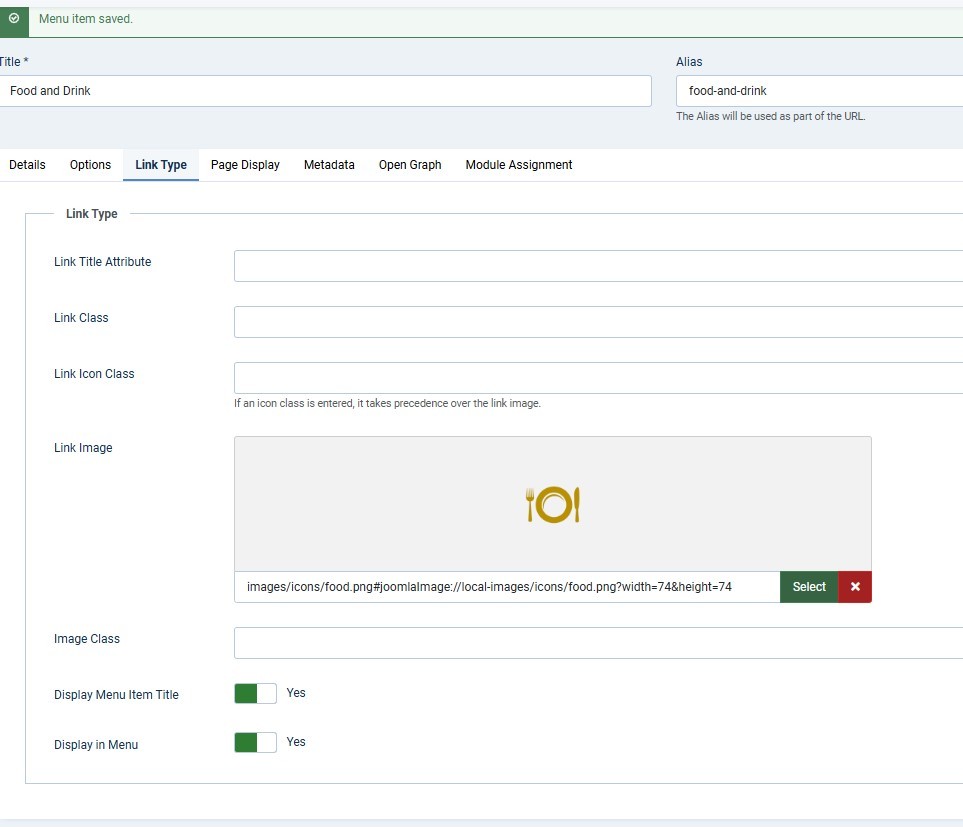Screen dimensions: 963x827
Task: Open the Metadata tab
Action: [329, 165]
